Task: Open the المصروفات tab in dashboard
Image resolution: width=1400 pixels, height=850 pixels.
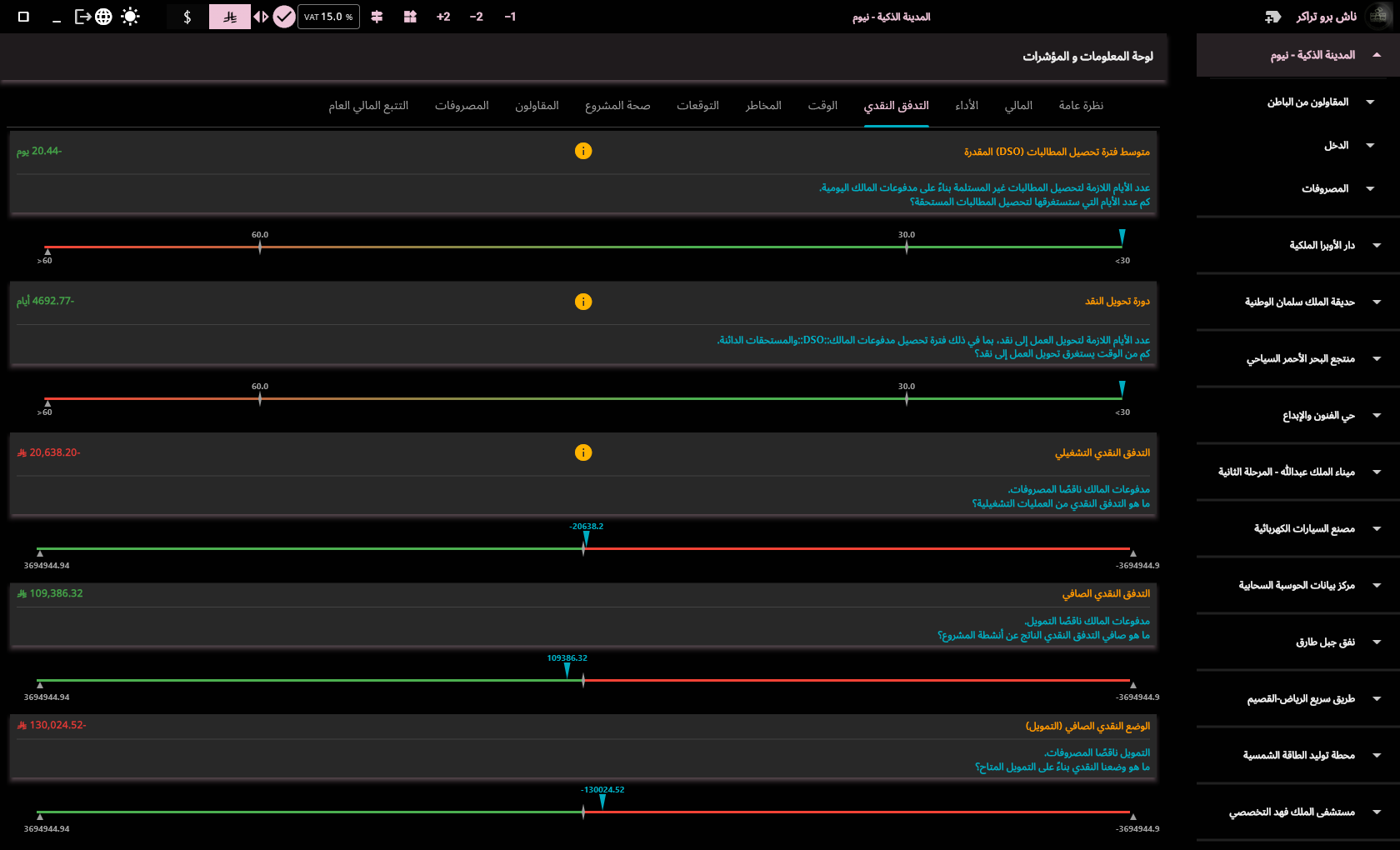Action: click(x=462, y=106)
